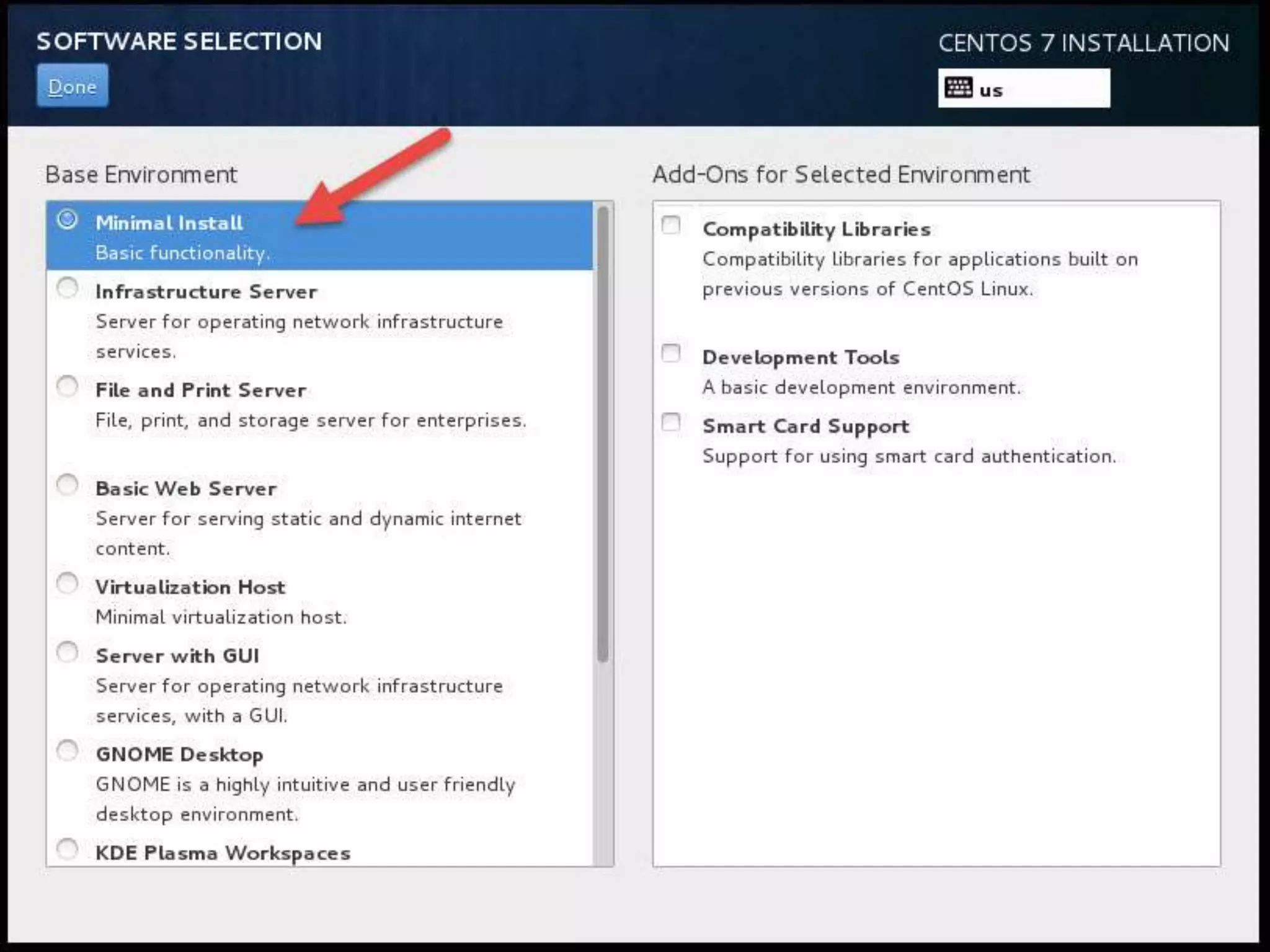This screenshot has height=952, width=1270.
Task: Check the Development Tools add-on
Action: [671, 353]
